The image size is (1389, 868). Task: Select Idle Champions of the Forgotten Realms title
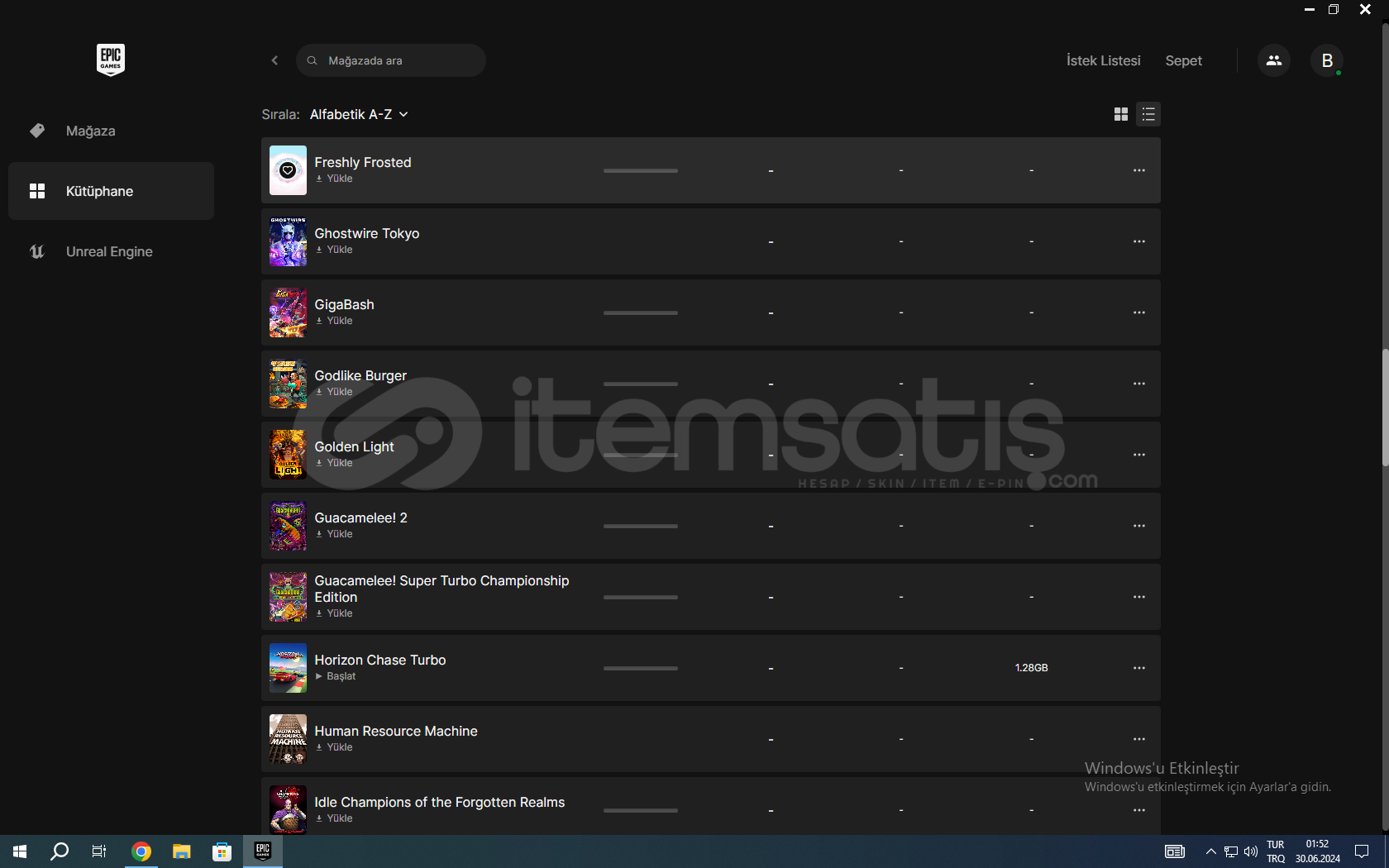coord(439,802)
